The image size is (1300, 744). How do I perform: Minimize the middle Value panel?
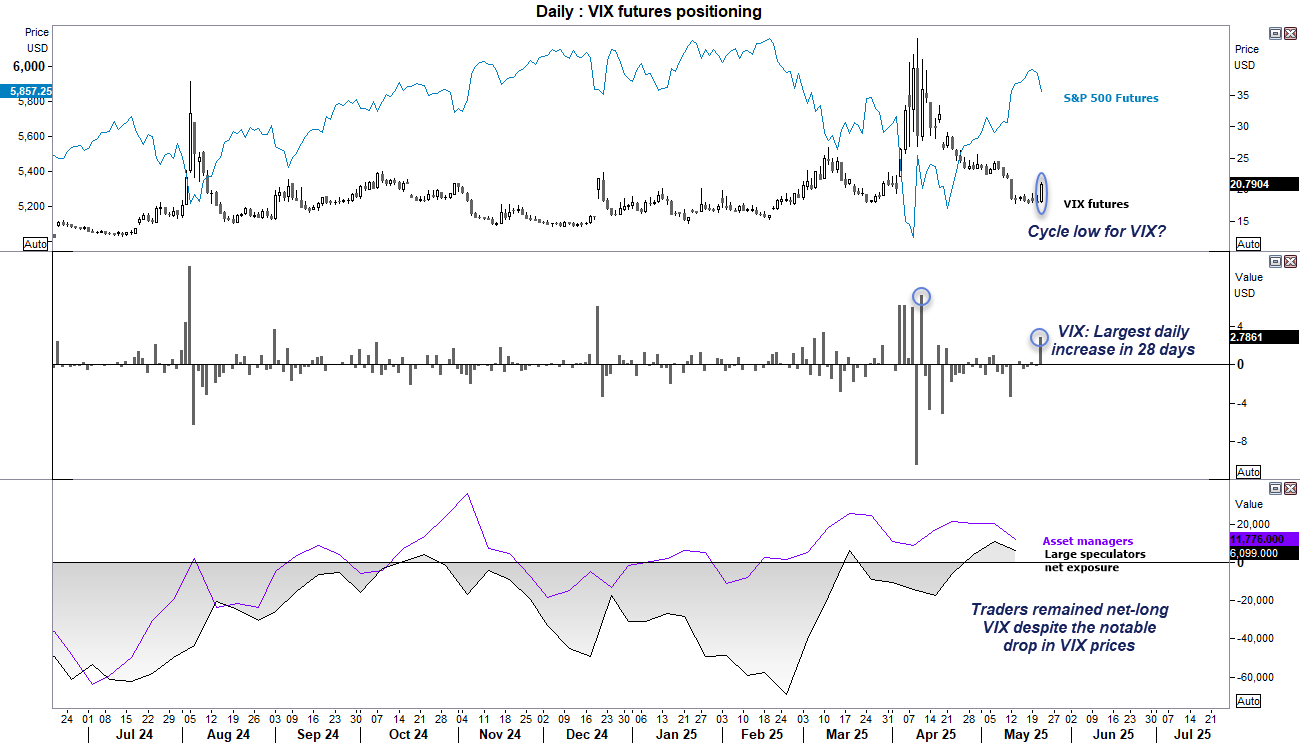1275,262
